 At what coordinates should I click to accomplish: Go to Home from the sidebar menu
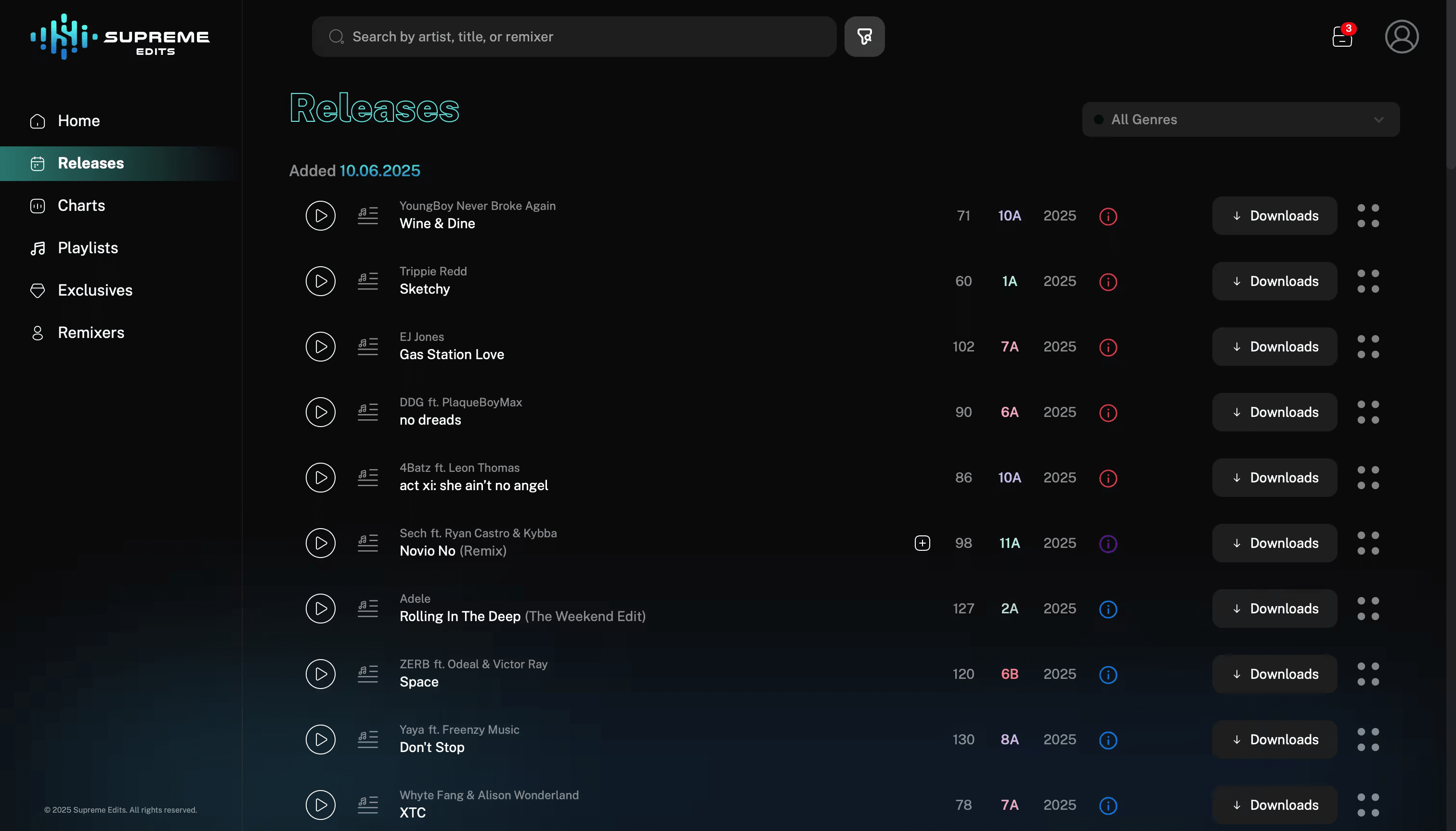point(79,120)
